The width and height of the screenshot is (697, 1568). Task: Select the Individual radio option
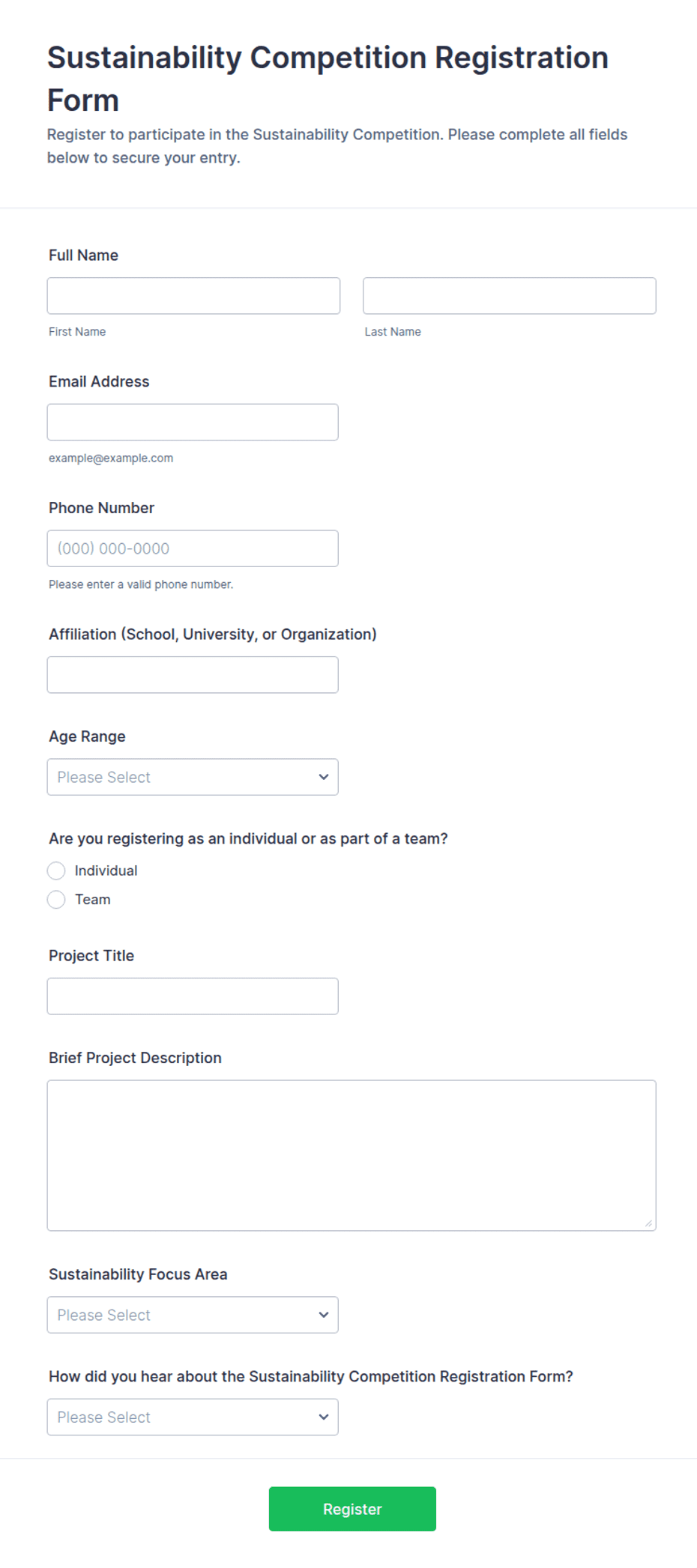click(x=56, y=871)
